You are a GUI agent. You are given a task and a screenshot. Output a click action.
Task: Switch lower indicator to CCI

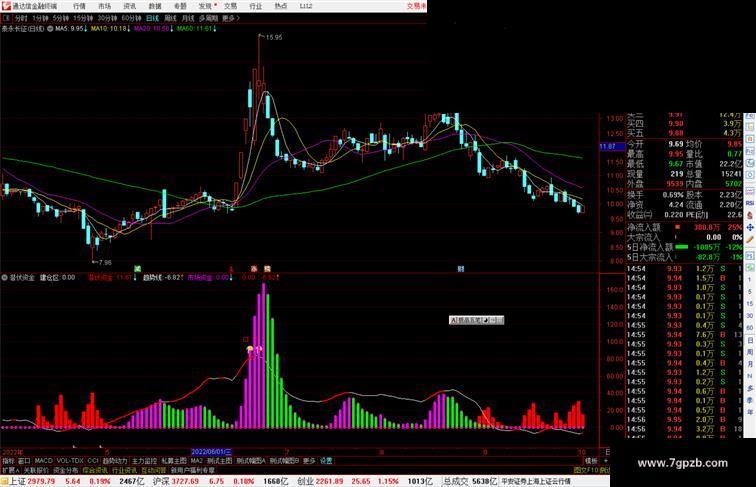93,461
